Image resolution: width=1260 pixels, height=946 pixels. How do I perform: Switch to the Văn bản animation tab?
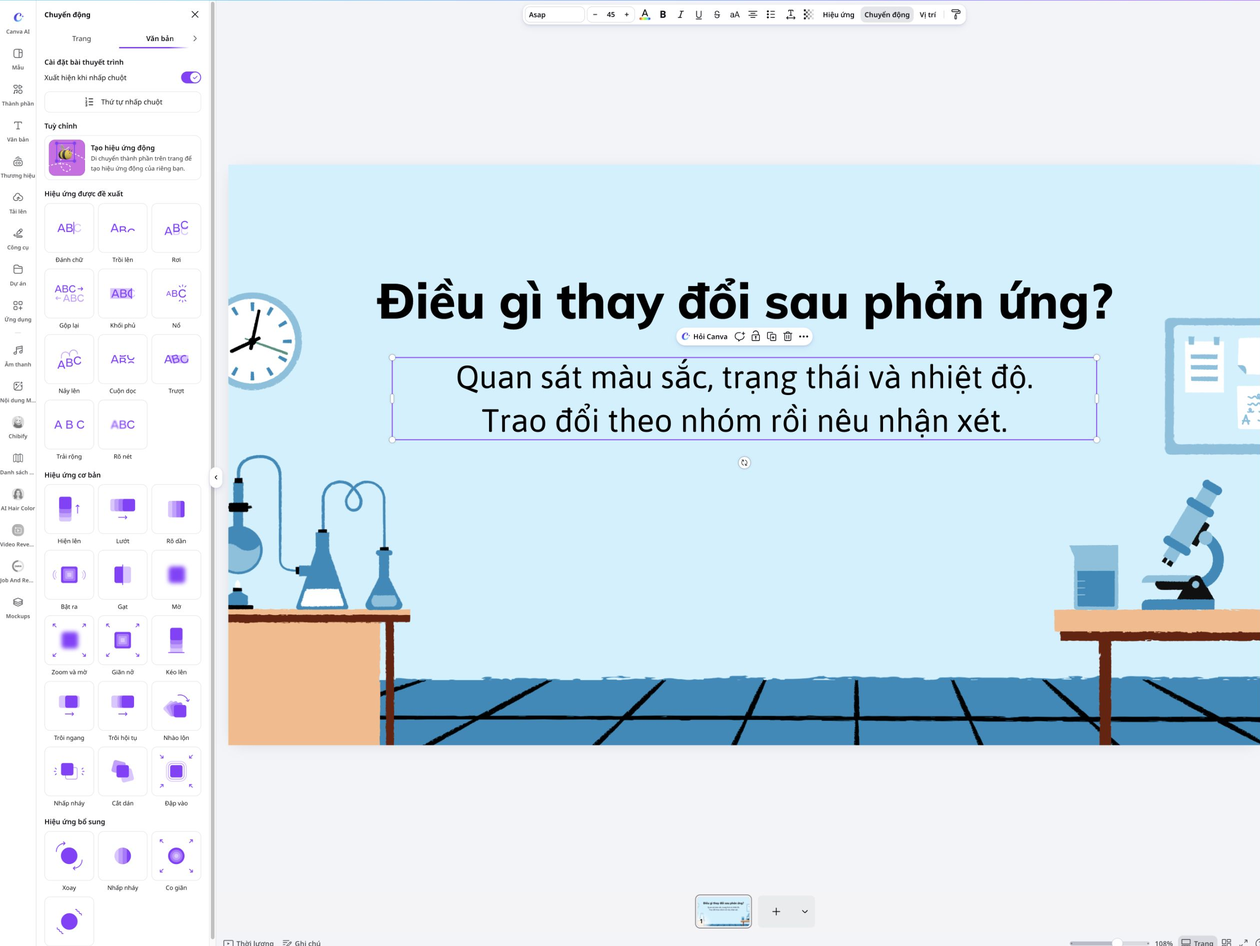tap(159, 38)
